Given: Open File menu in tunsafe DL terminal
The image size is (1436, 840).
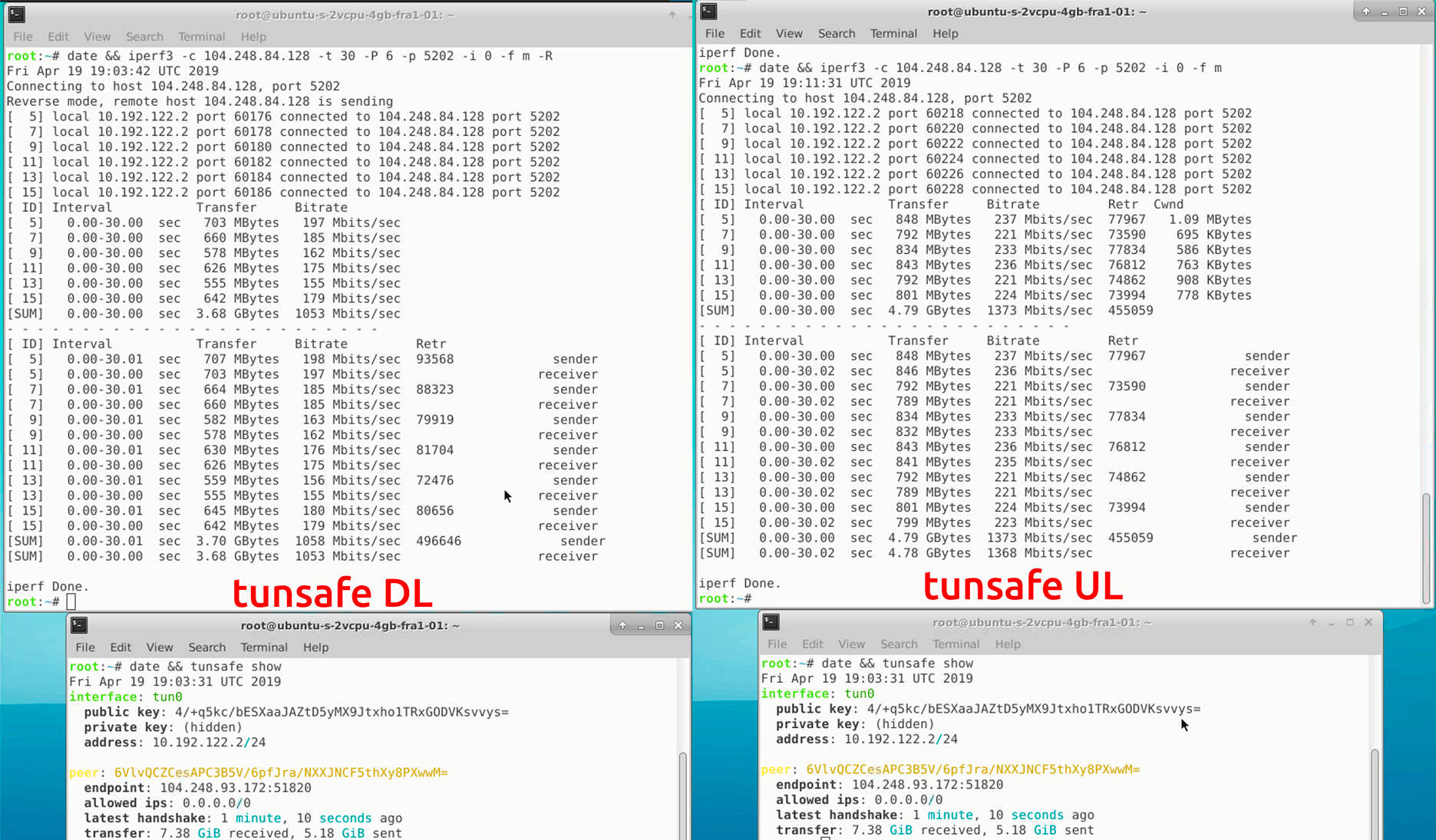Looking at the screenshot, I should pos(23,36).
